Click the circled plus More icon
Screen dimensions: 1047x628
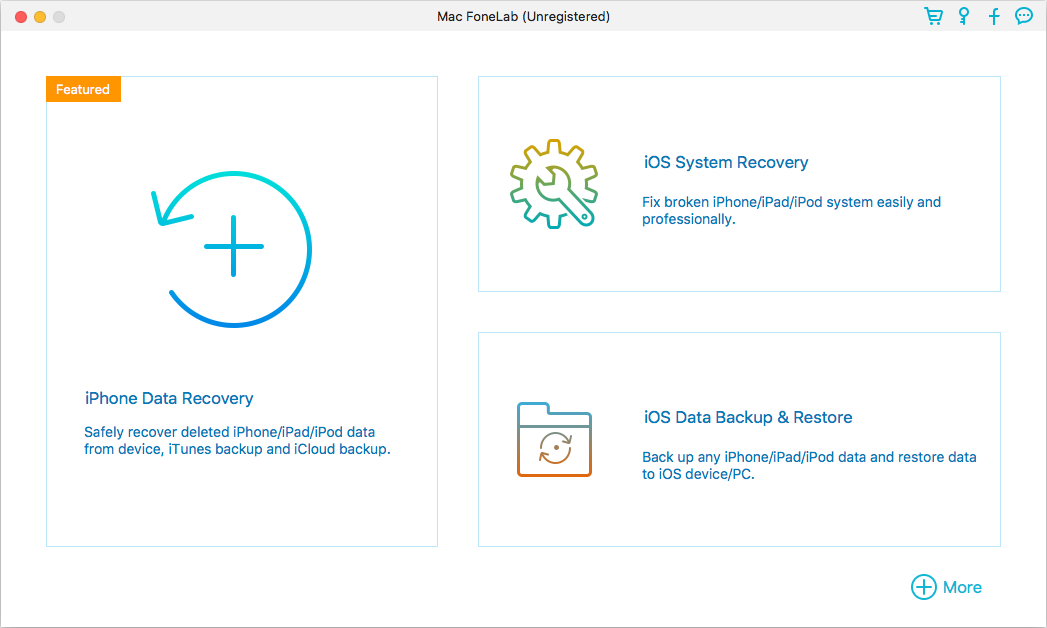point(923,587)
